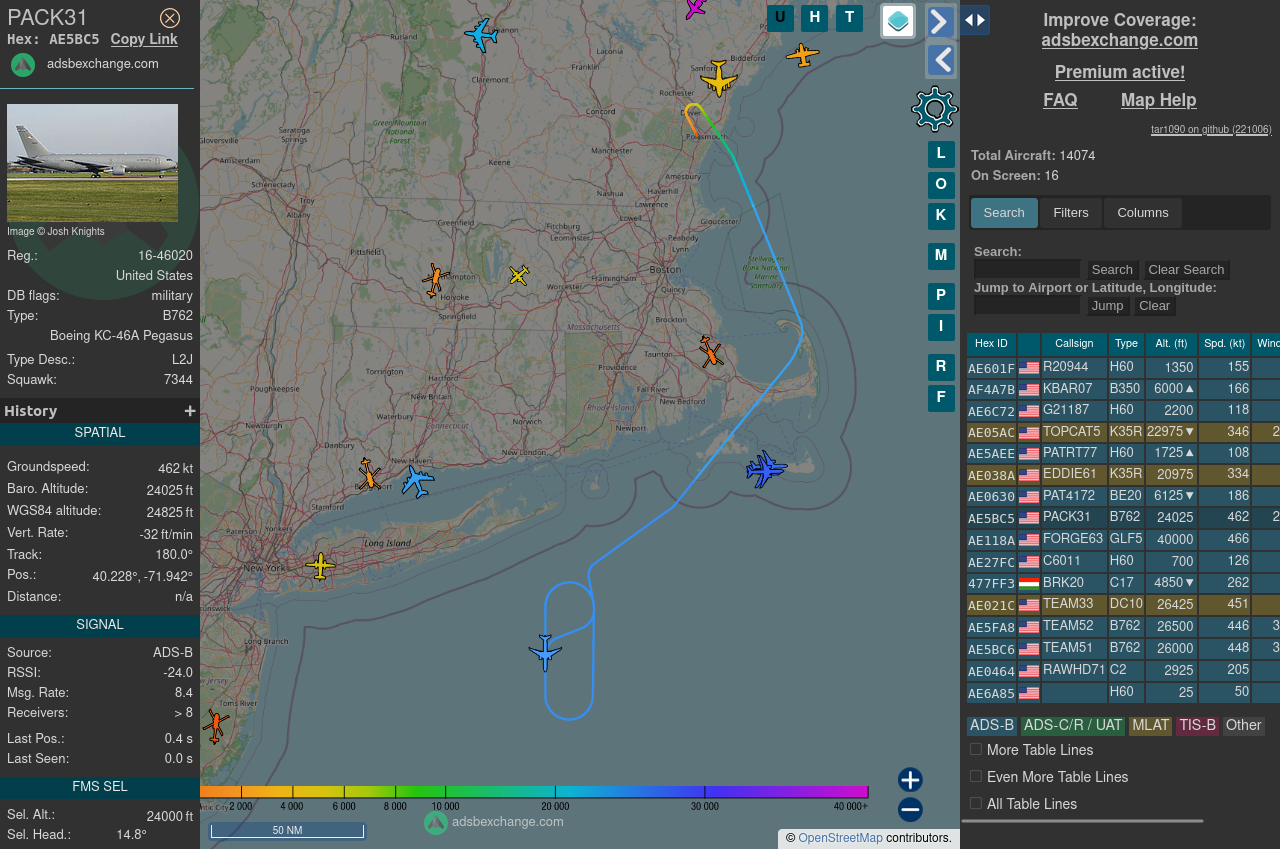Open the KC-46A aircraft photo thumbnail
The height and width of the screenshot is (849, 1280).
click(92, 163)
